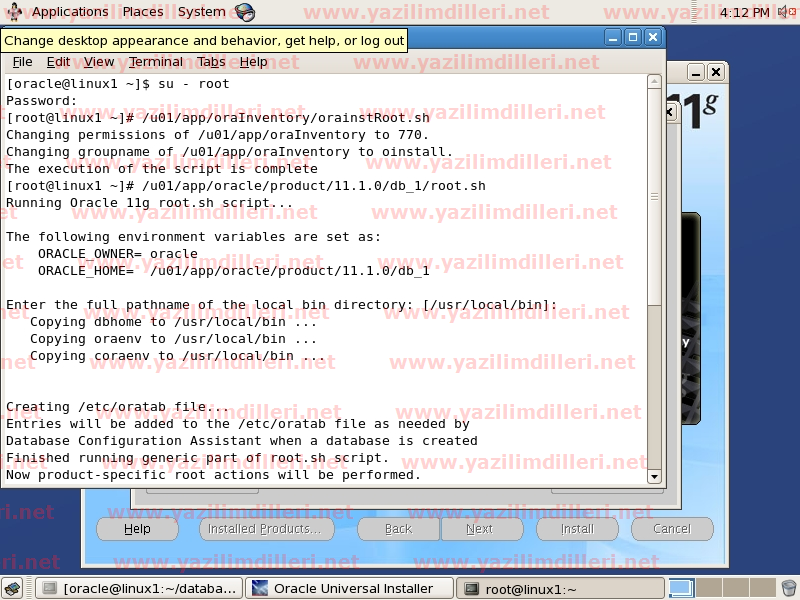Click the Installed Products... button

pos(264,529)
